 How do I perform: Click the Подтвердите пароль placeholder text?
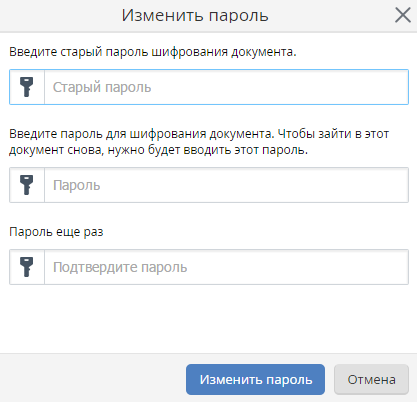point(120,267)
